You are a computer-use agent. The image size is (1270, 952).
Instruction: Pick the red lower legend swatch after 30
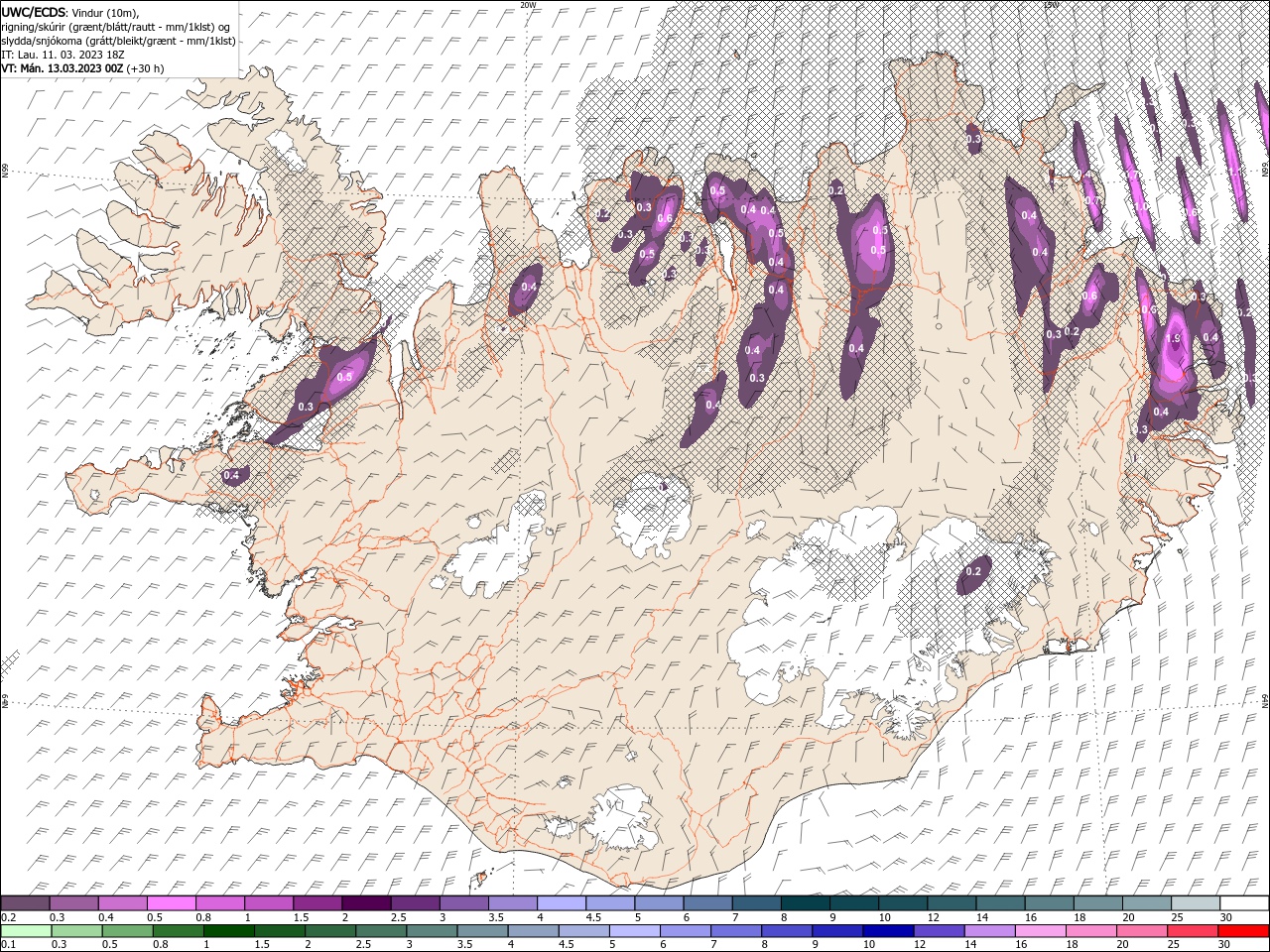point(1244,930)
